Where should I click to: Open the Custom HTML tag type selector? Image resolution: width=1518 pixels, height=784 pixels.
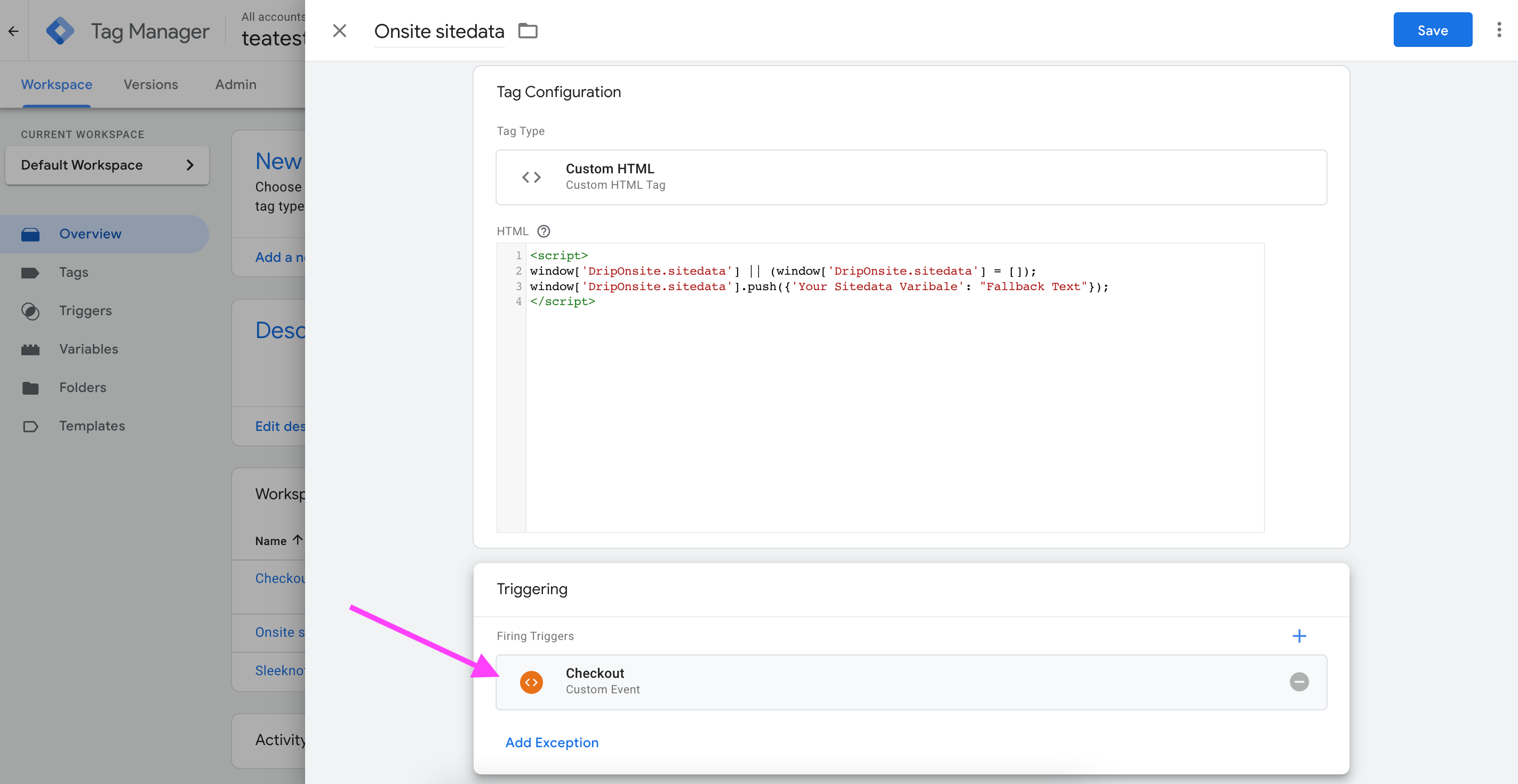tap(910, 177)
